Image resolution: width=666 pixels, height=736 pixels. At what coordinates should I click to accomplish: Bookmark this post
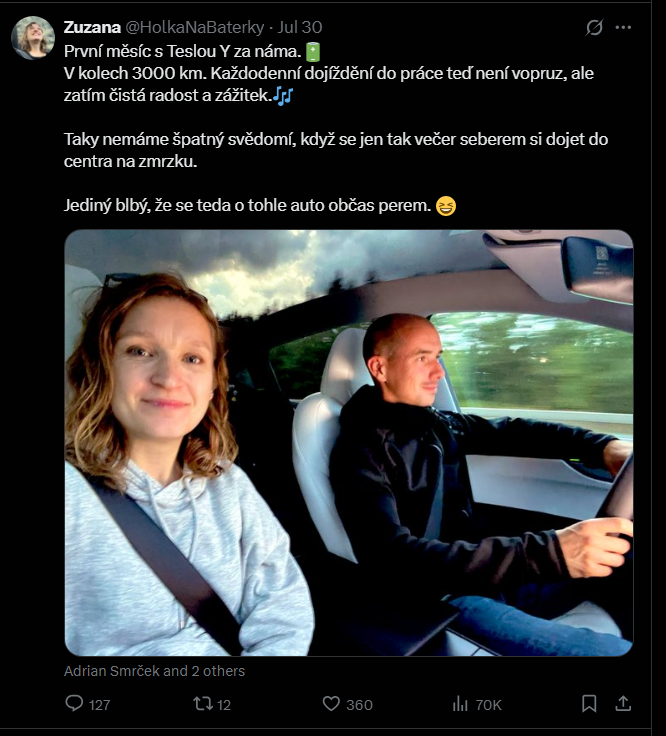click(x=589, y=704)
